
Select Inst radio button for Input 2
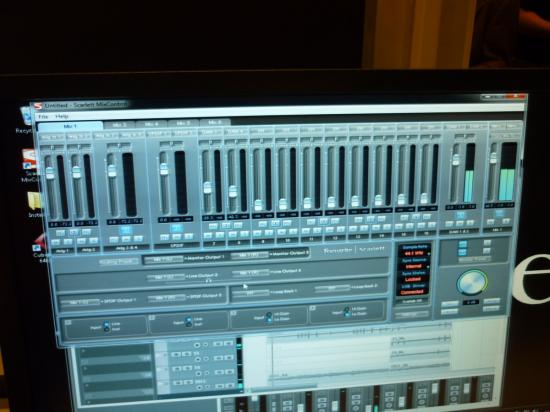point(188,324)
